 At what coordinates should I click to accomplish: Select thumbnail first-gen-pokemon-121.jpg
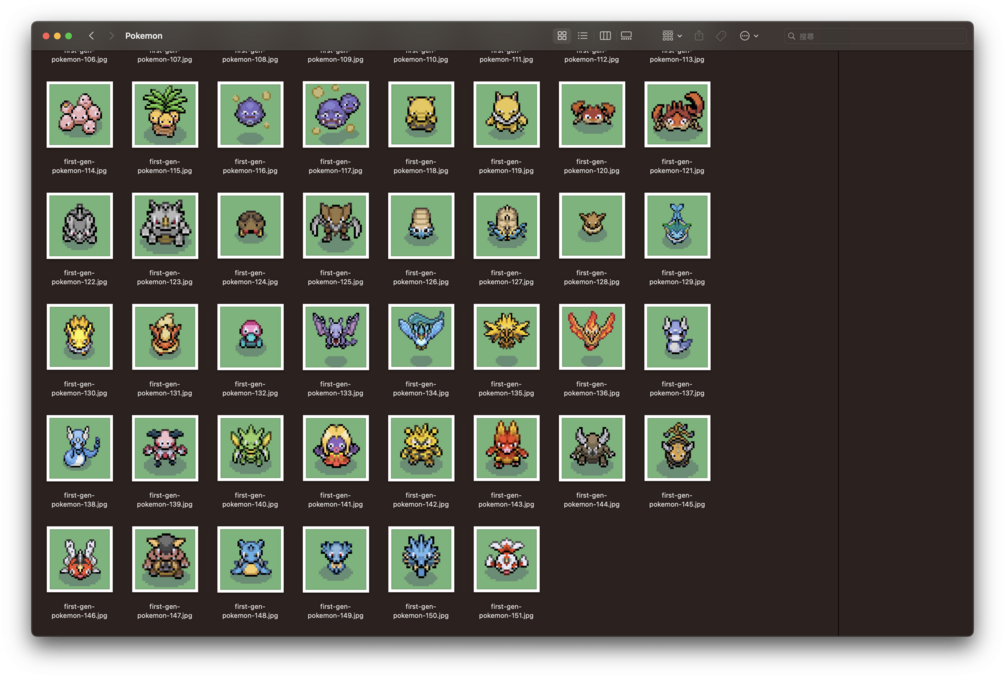coord(677,114)
